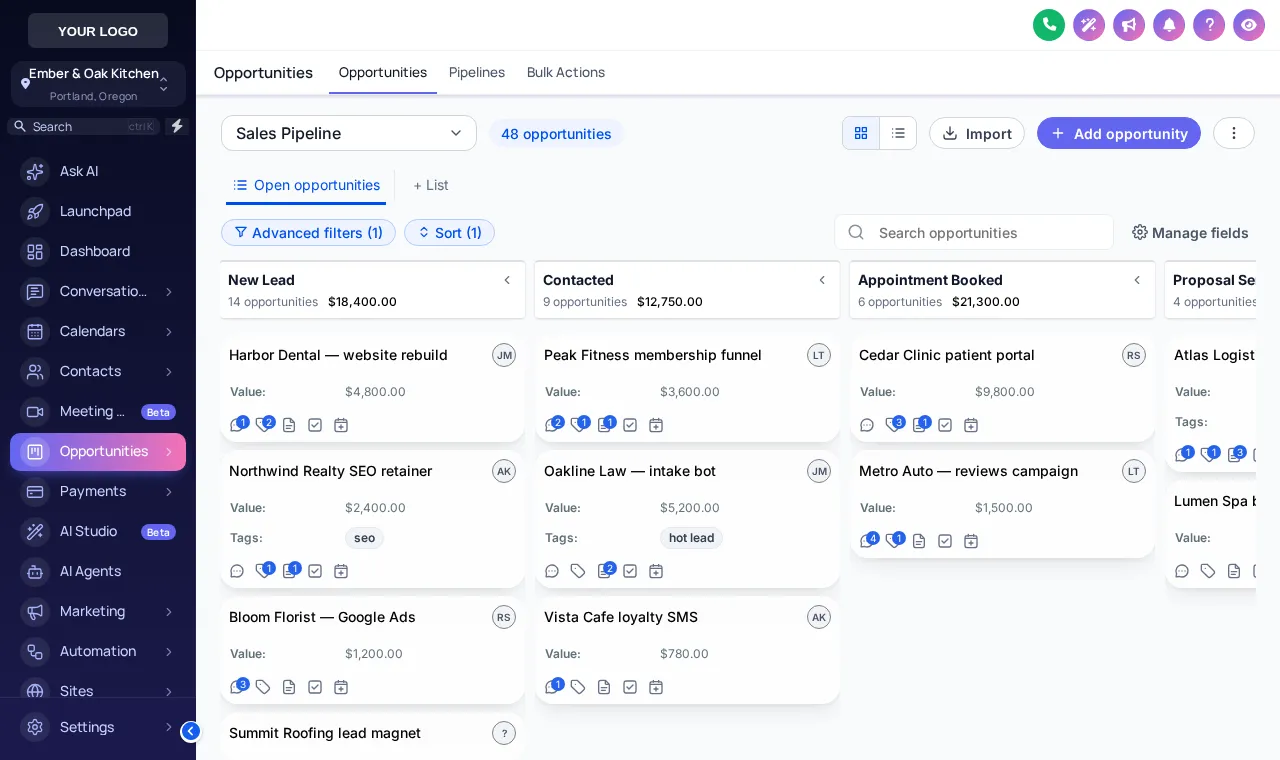This screenshot has width=1280, height=760.
Task: Collapse the sidebar with the arrow button
Action: [190, 731]
